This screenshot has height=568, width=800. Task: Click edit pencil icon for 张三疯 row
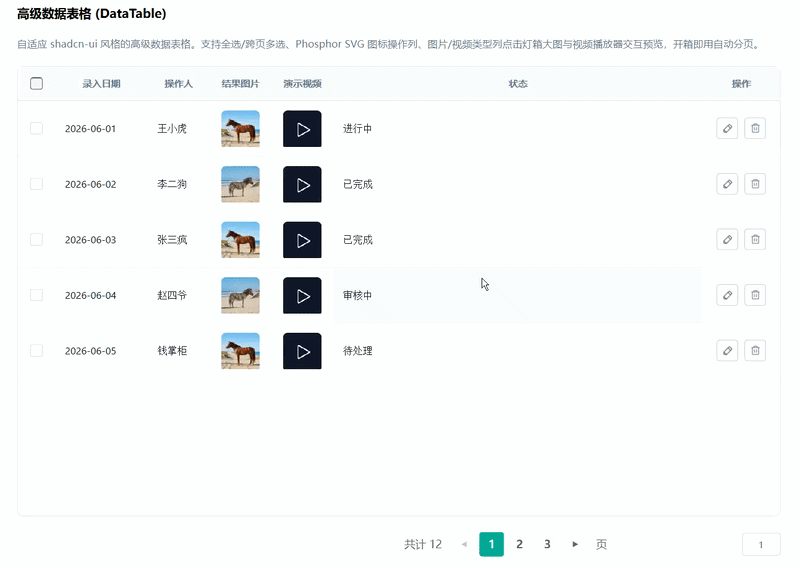pyautogui.click(x=727, y=239)
